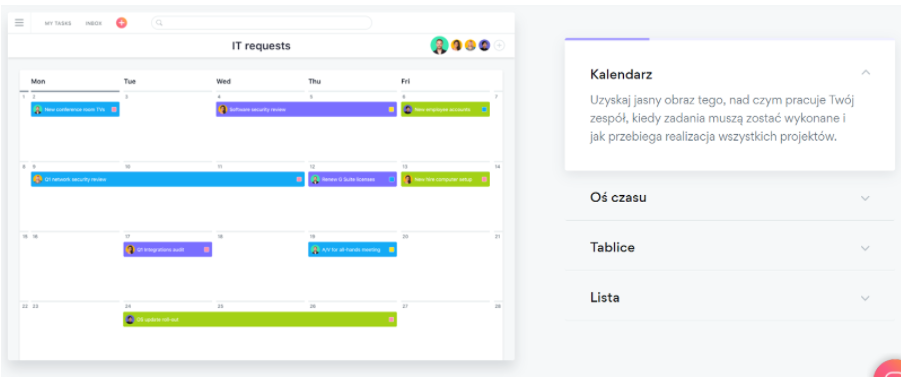Click the red plus quick-add button
Image resolution: width=901 pixels, height=377 pixels.
(121, 23)
